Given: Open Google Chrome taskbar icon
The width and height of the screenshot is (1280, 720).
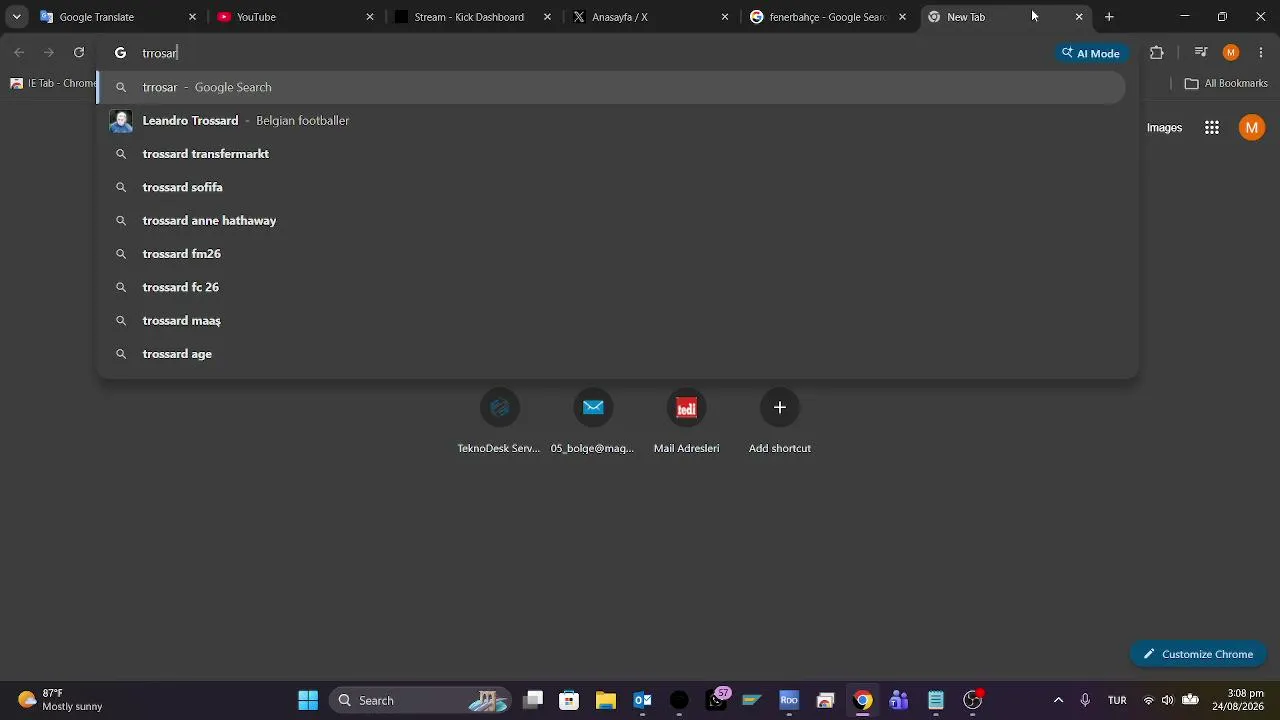Looking at the screenshot, I should 862,700.
